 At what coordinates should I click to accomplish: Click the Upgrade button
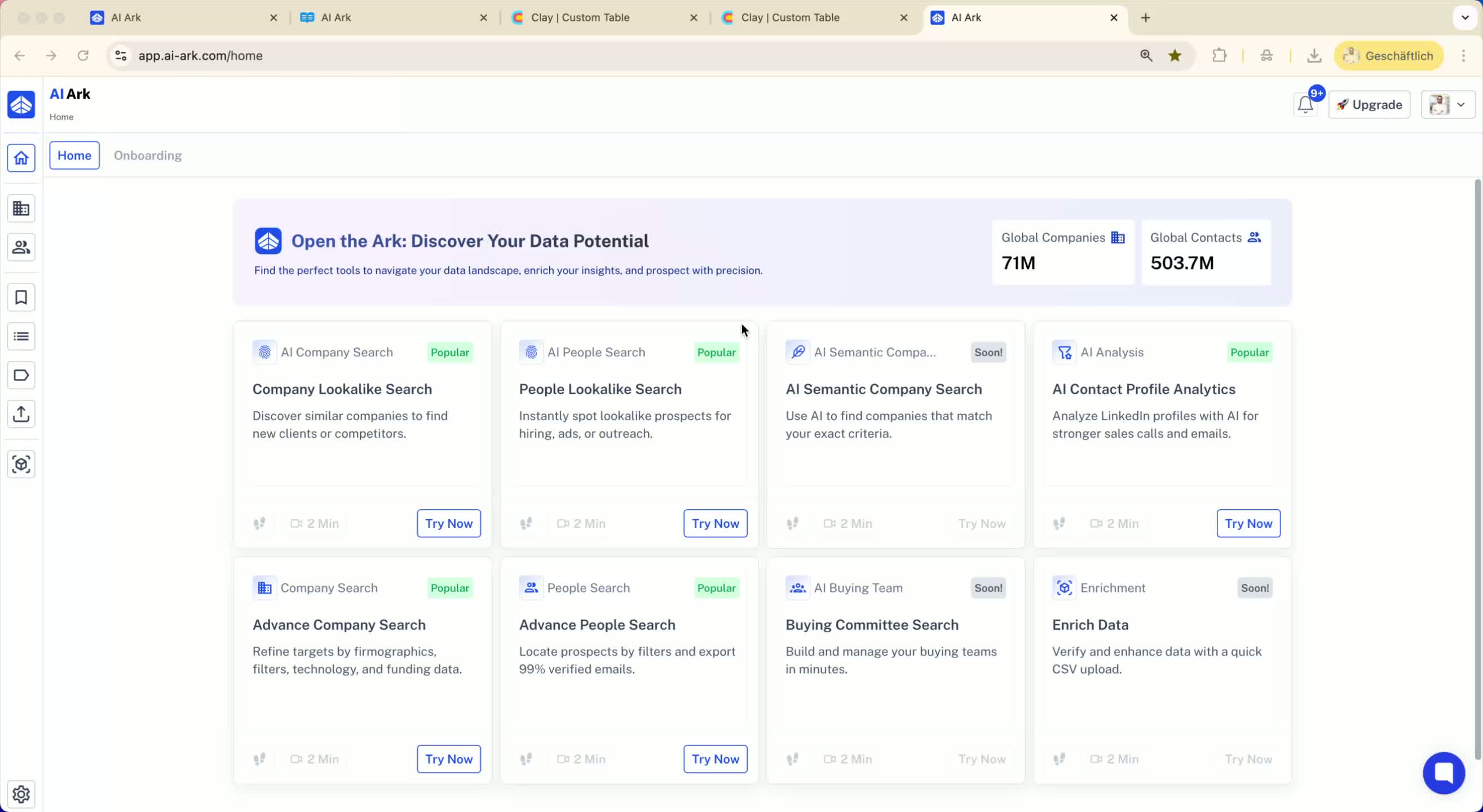click(x=1369, y=105)
